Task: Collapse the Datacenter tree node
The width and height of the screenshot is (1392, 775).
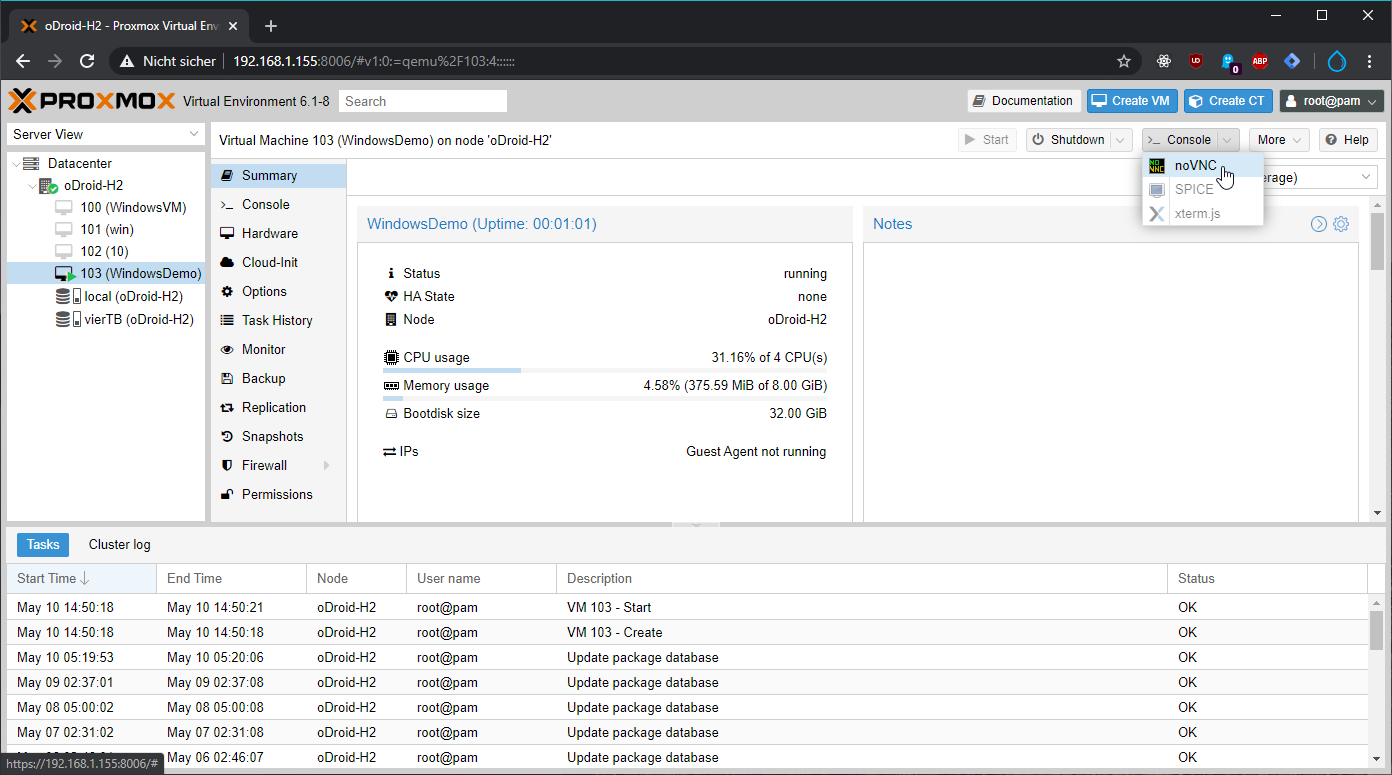Action: [15, 163]
